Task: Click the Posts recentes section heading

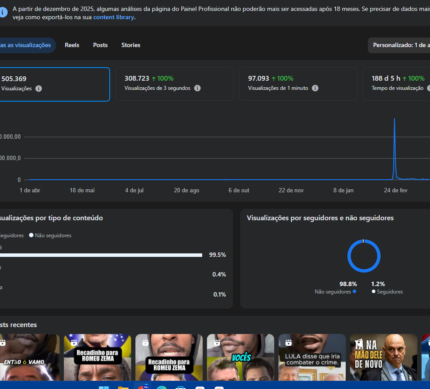Action: pos(18,325)
